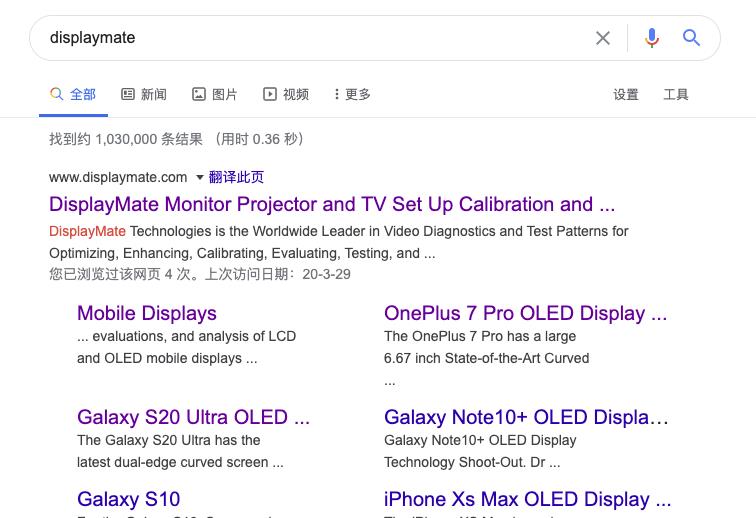Open the Galaxy S10 sitelink
Image resolution: width=756 pixels, height=518 pixels.
pyautogui.click(x=129, y=499)
